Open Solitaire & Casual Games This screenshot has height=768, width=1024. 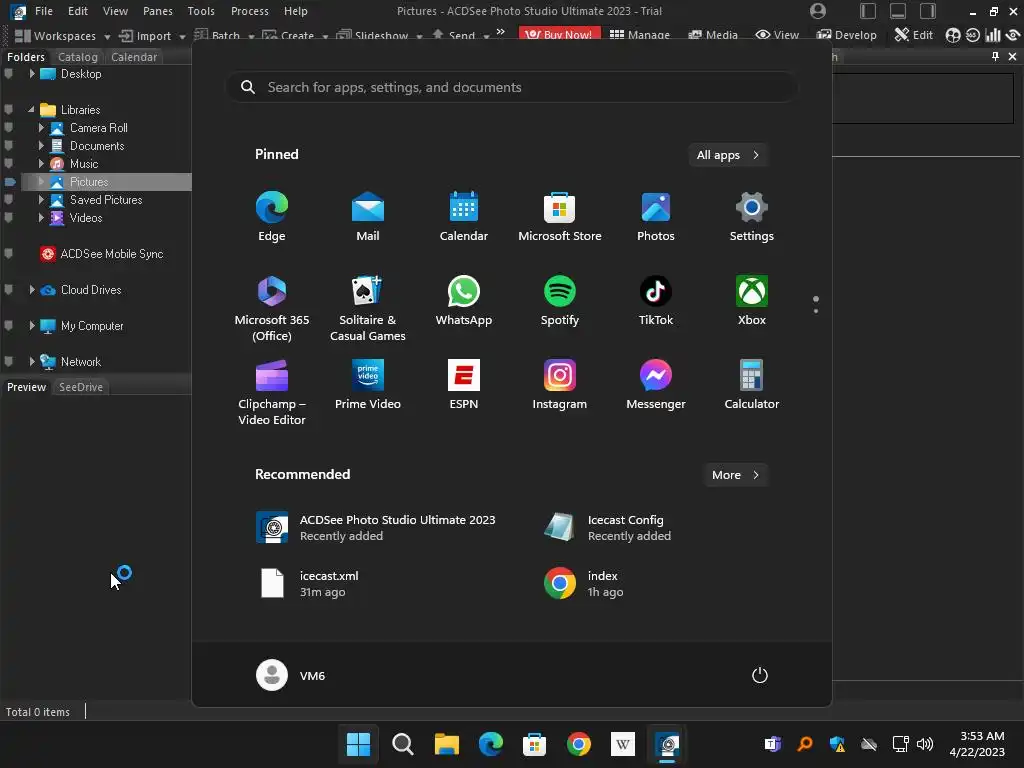(x=368, y=308)
